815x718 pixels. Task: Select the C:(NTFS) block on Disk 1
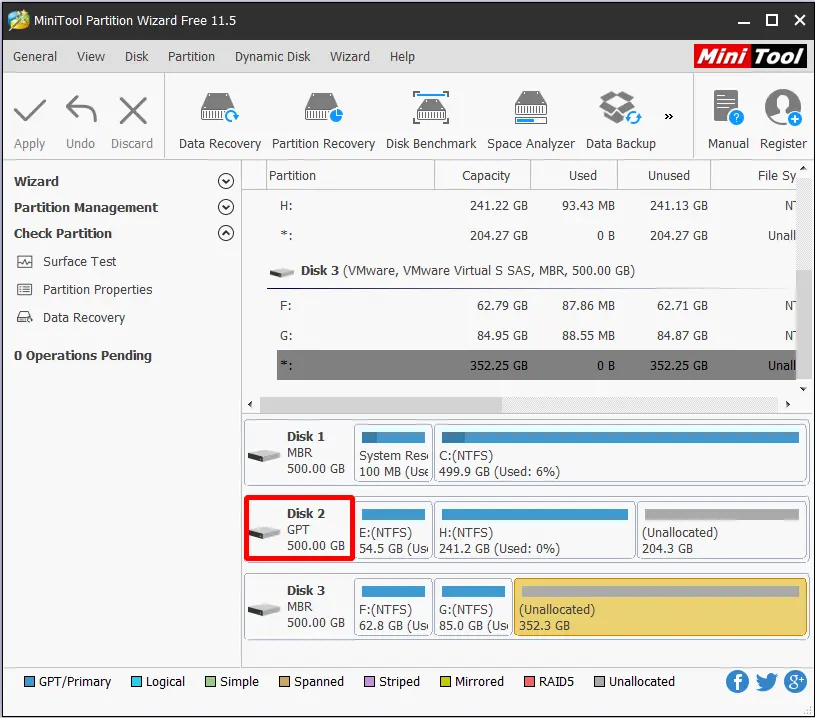tap(620, 454)
